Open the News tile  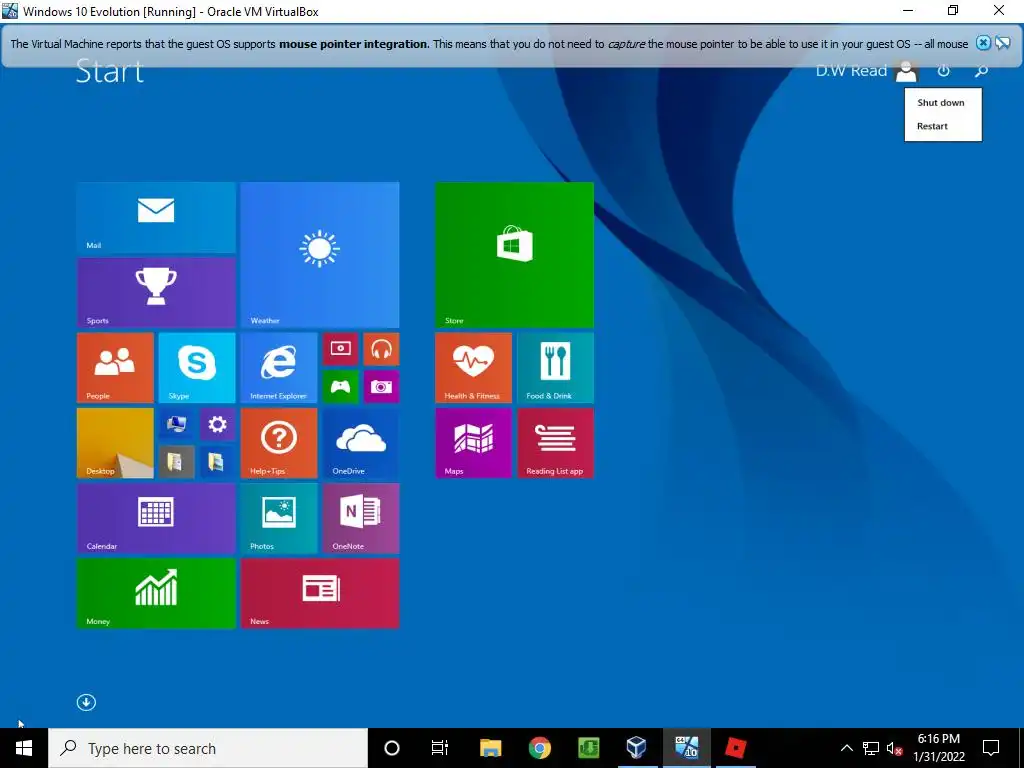320,594
